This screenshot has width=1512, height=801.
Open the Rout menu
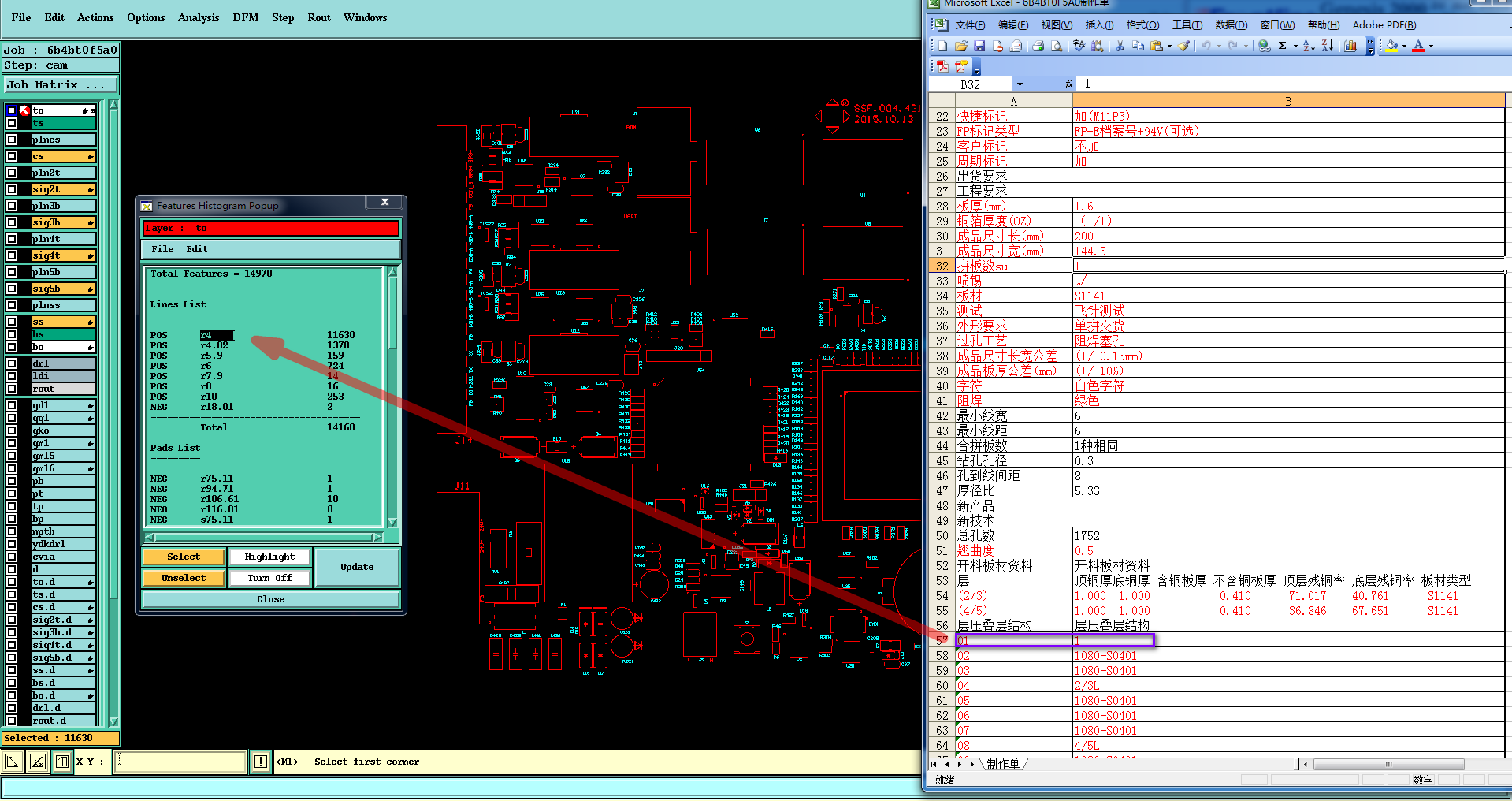319,17
